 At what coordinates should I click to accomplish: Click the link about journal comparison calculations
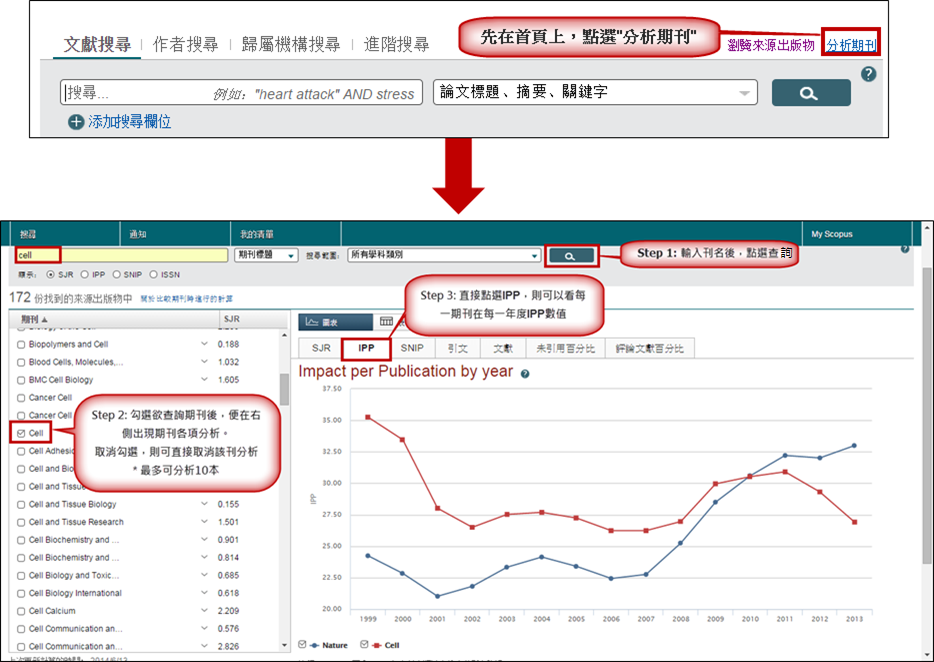[186, 299]
